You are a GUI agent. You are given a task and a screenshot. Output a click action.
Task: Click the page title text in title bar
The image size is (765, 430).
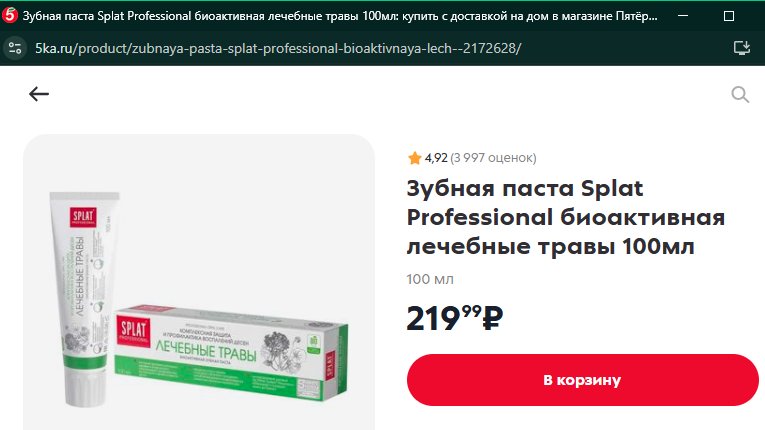pyautogui.click(x=340, y=16)
